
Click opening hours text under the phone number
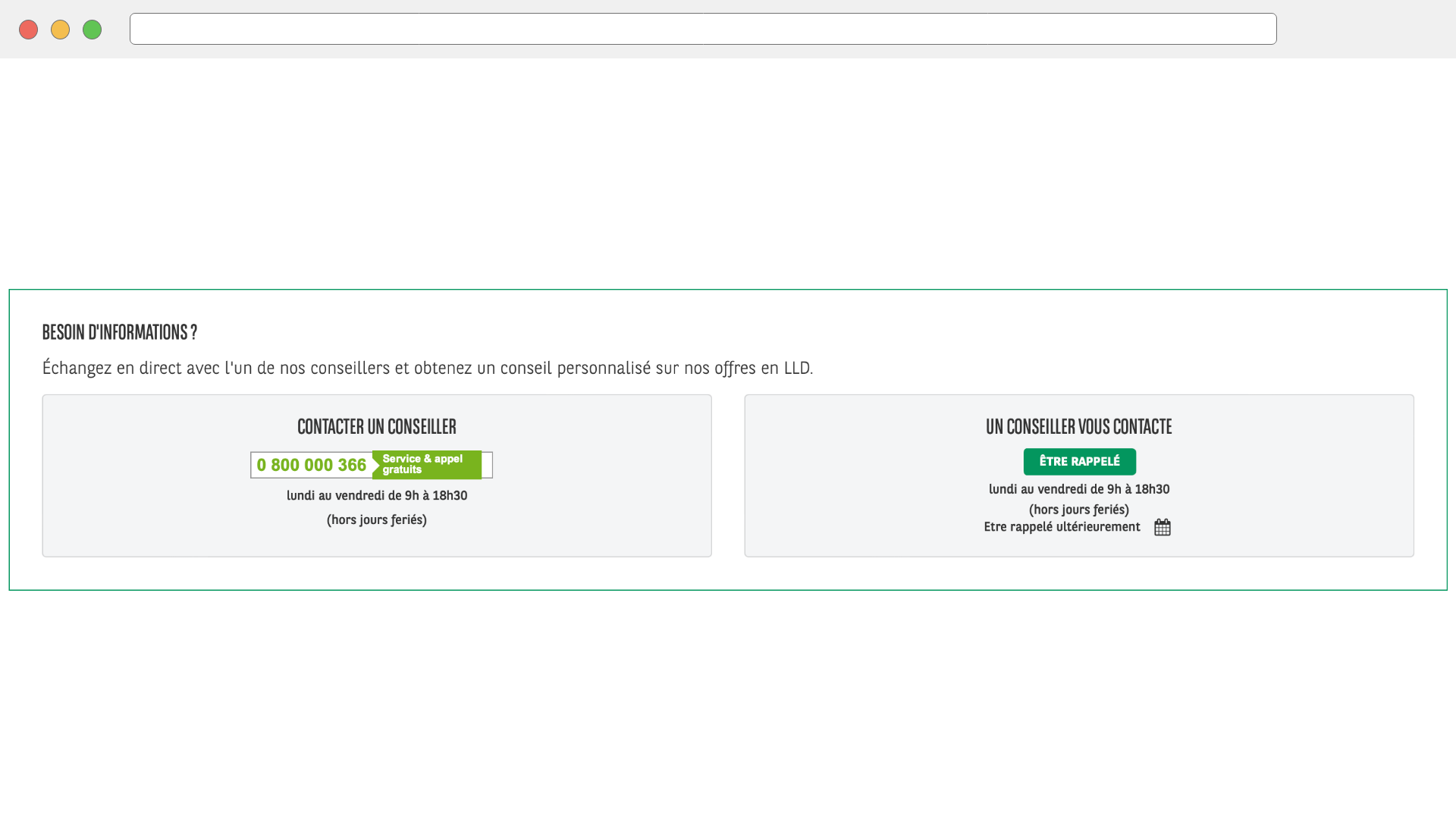[377, 496]
